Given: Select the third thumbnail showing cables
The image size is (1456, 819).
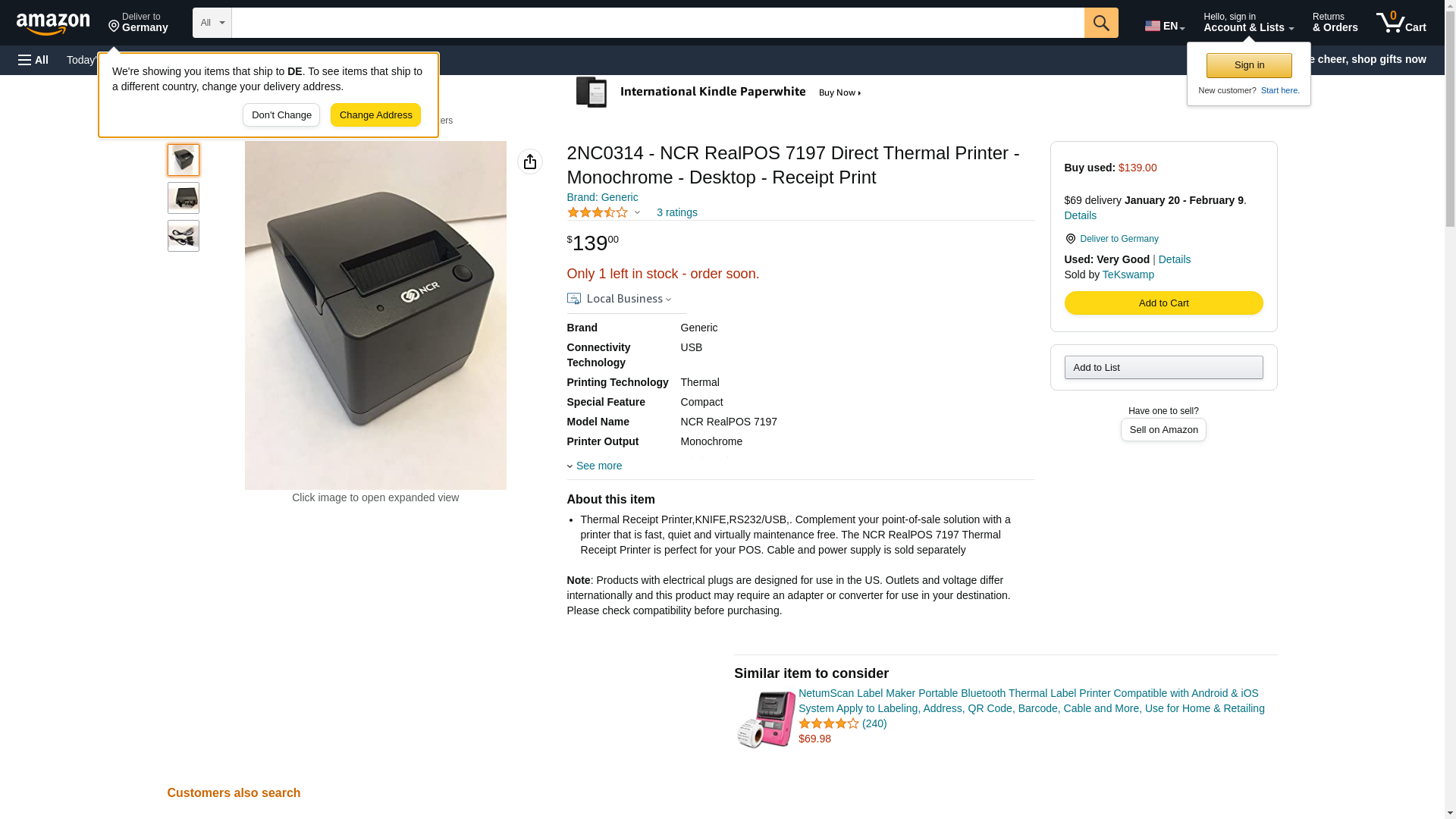Looking at the screenshot, I should click(x=184, y=236).
